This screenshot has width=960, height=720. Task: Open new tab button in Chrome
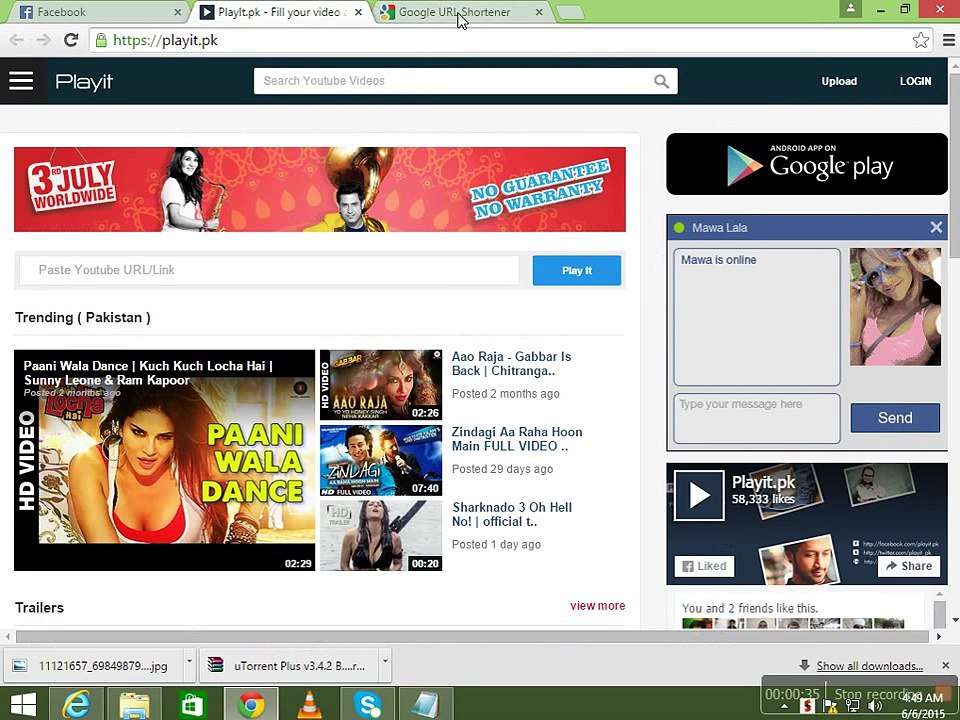tap(570, 12)
